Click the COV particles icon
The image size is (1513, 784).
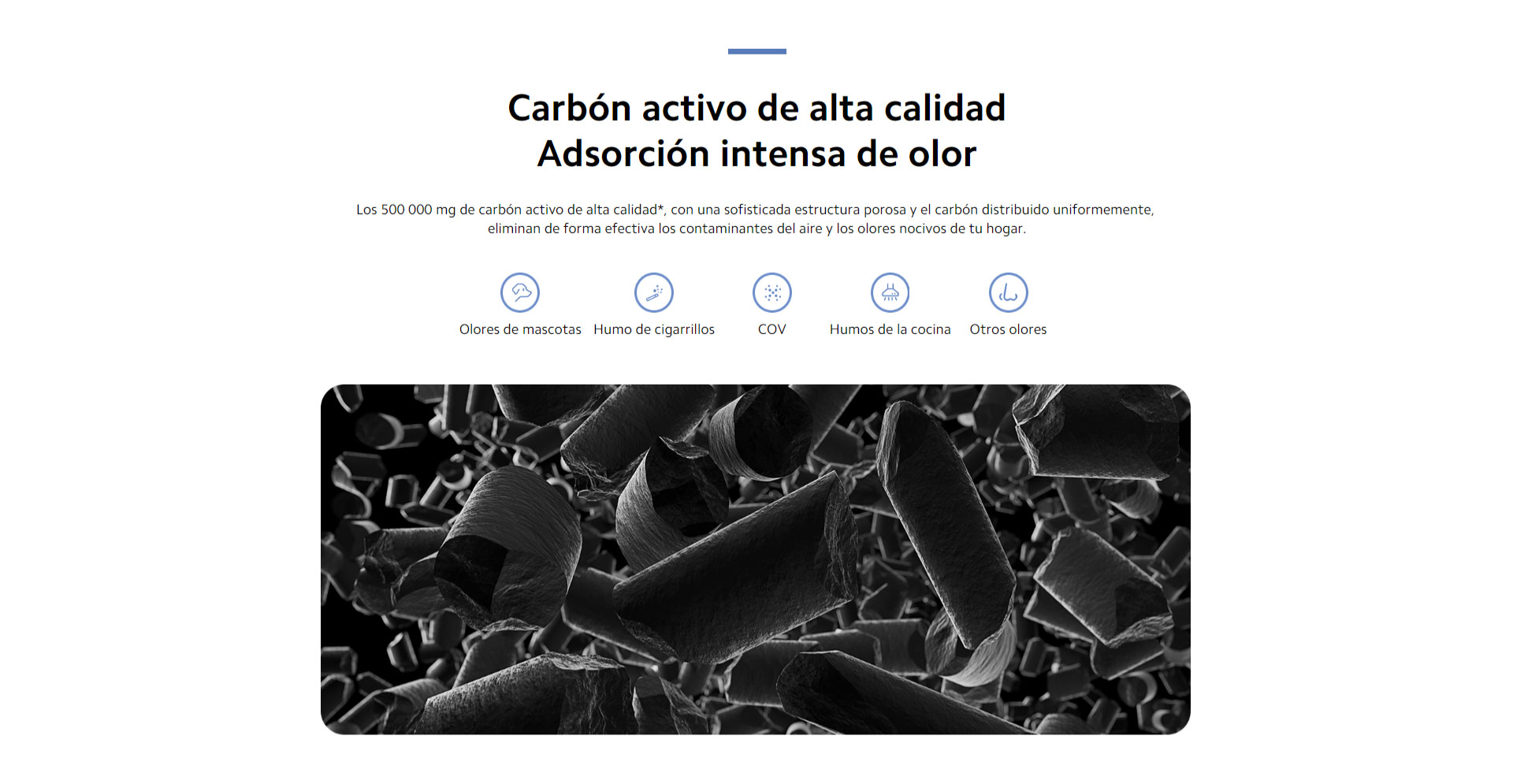[772, 292]
